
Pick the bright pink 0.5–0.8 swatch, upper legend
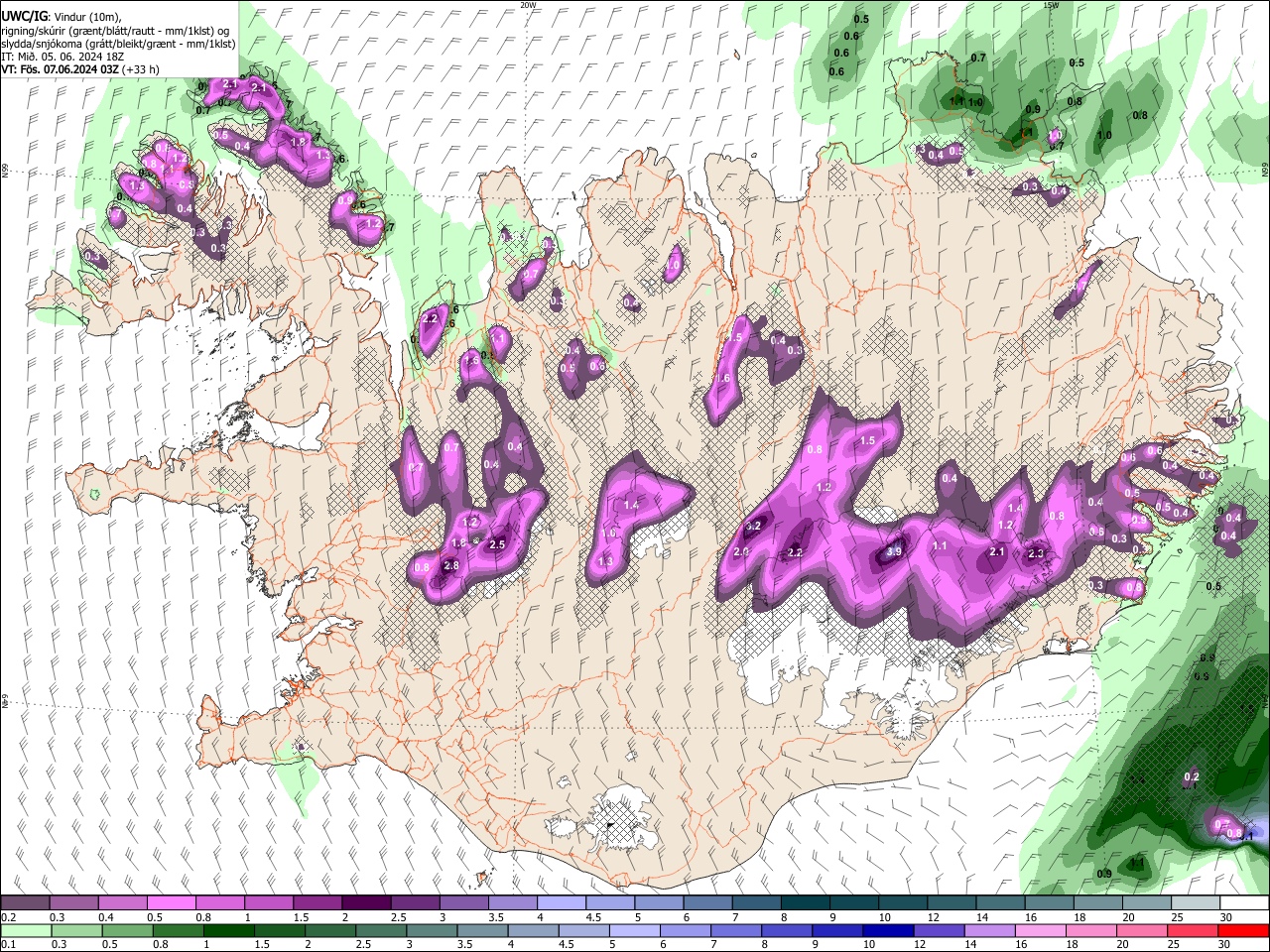(172, 903)
